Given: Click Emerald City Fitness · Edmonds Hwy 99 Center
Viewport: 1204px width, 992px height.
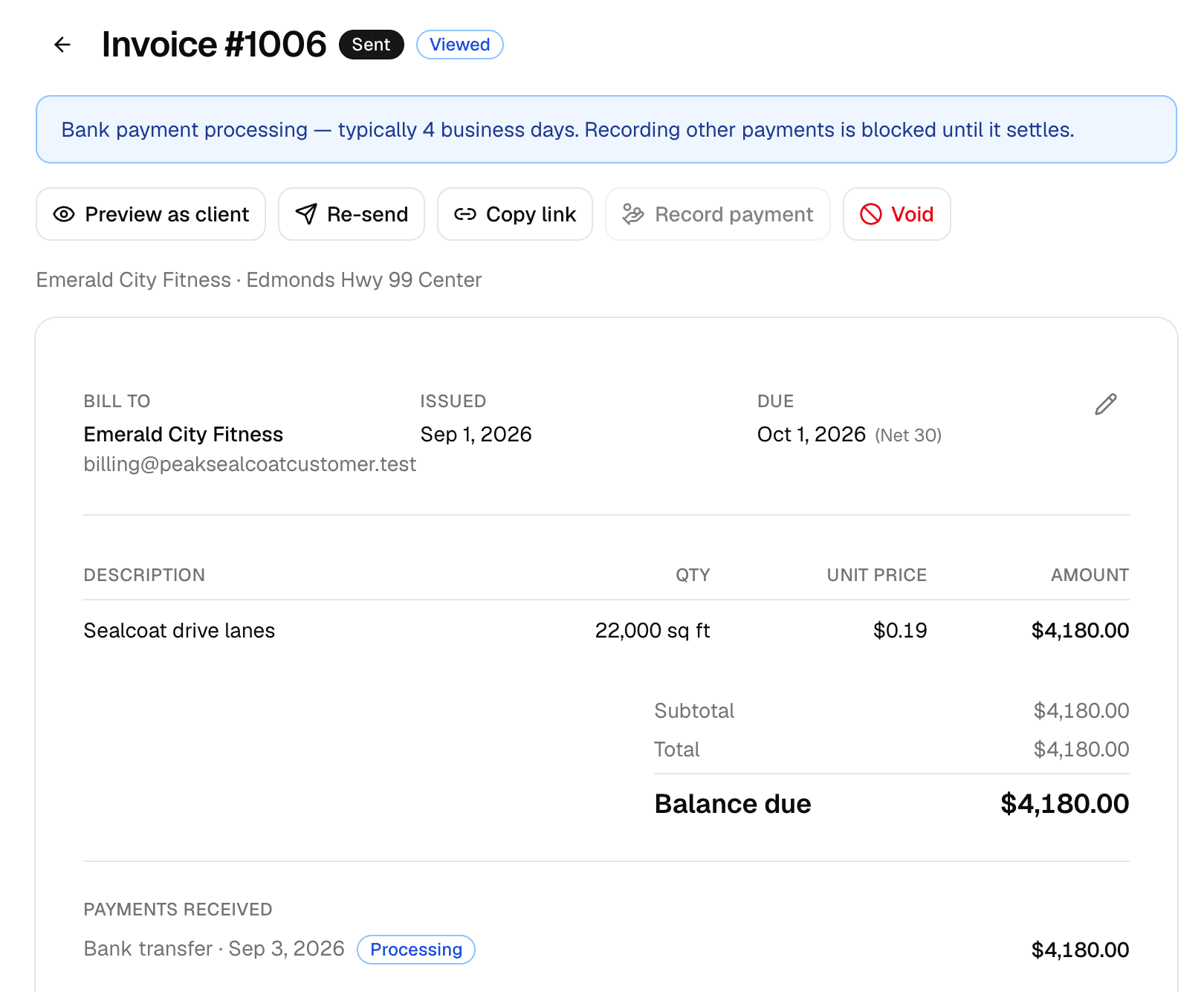Looking at the screenshot, I should [x=259, y=280].
